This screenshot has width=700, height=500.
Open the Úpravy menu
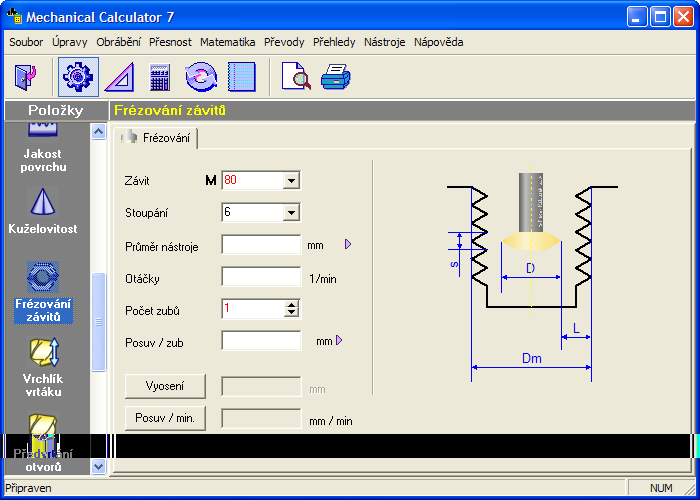click(x=70, y=42)
